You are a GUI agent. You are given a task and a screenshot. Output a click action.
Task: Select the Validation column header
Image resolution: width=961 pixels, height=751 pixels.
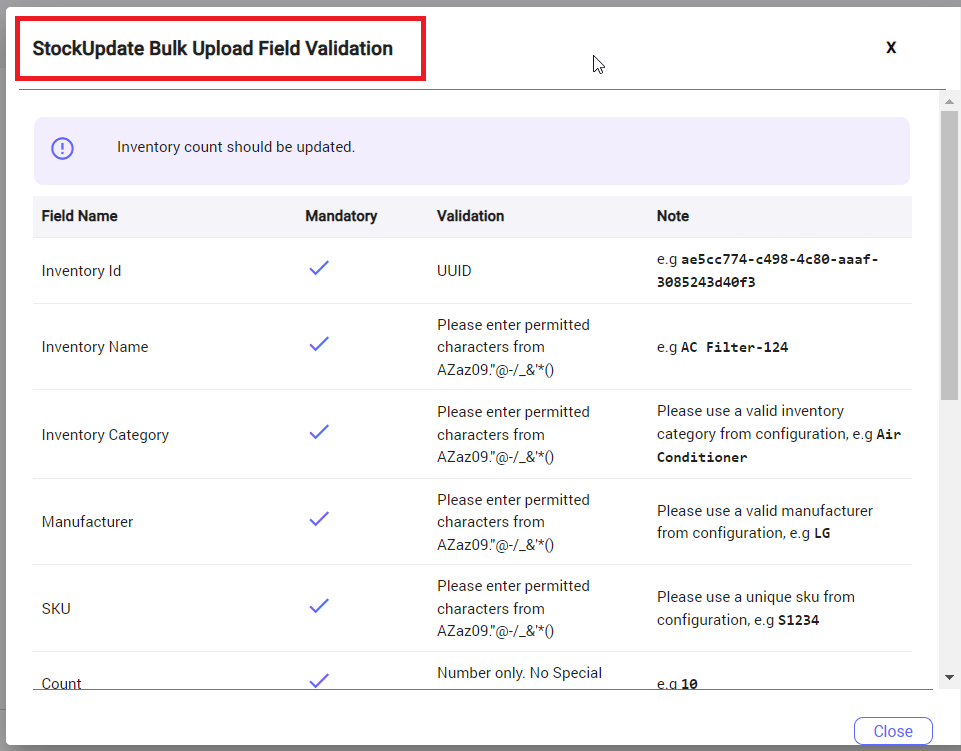[x=470, y=216]
